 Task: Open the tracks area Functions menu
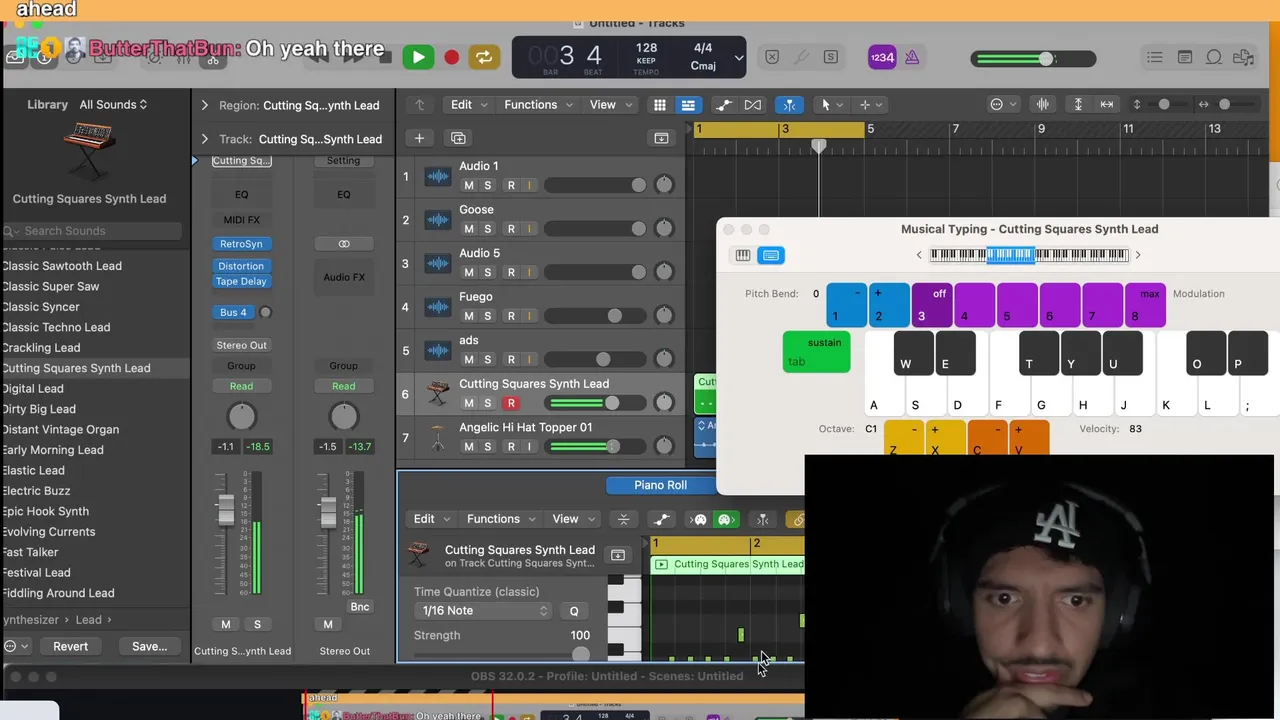537,104
